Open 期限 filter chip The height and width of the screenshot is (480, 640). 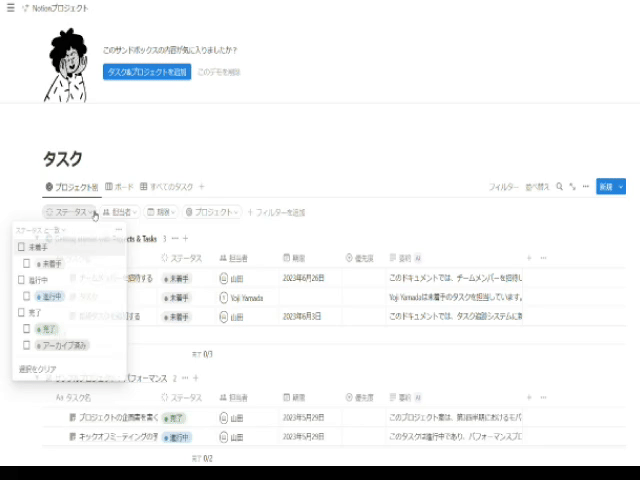[x=162, y=212]
